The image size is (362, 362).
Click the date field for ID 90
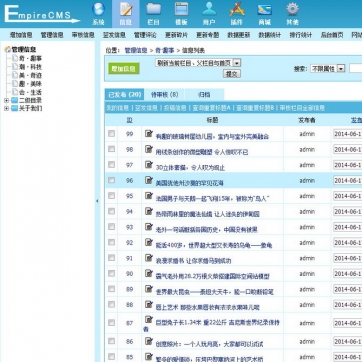(x=347, y=274)
